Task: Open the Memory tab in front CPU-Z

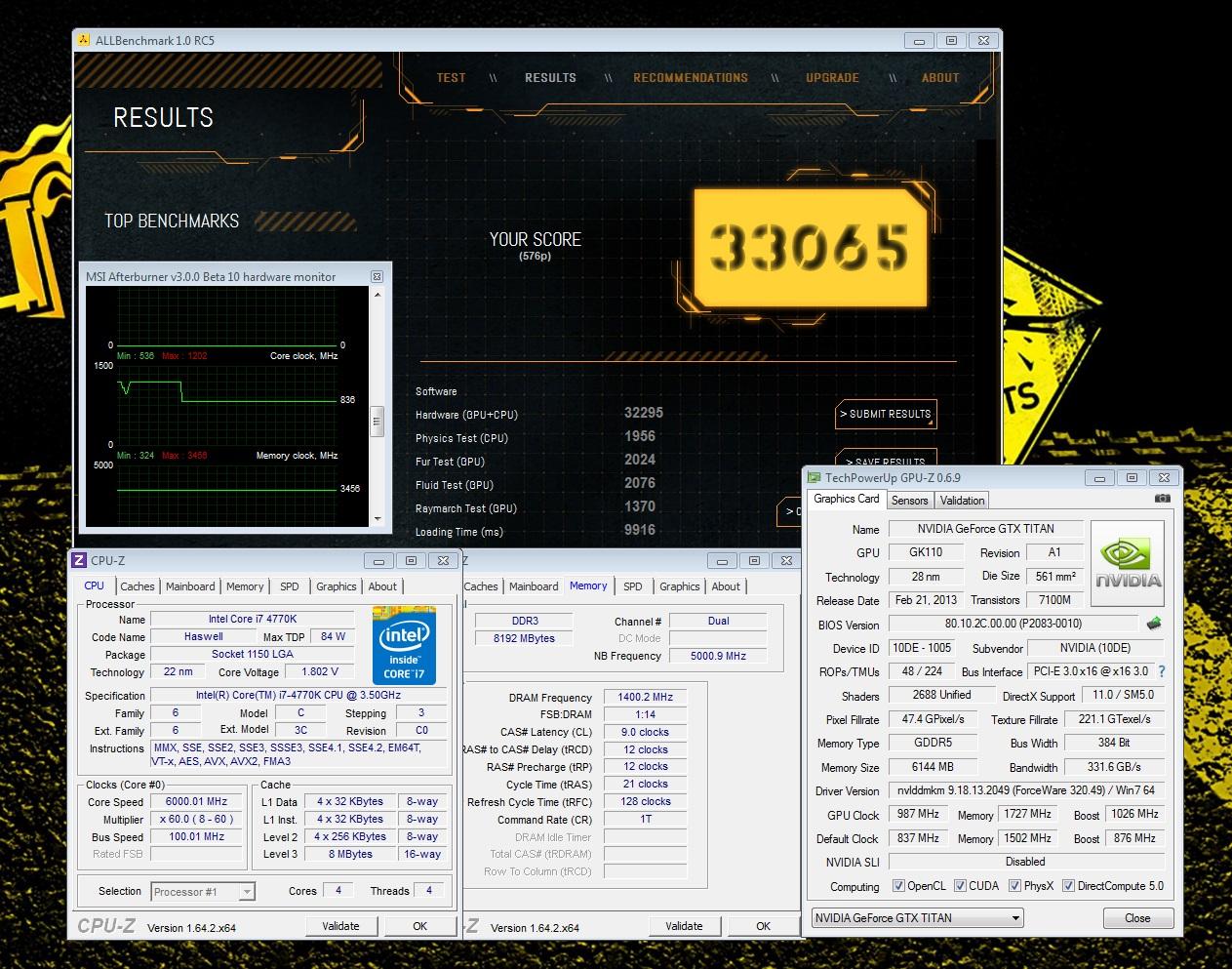Action: pyautogui.click(x=245, y=586)
